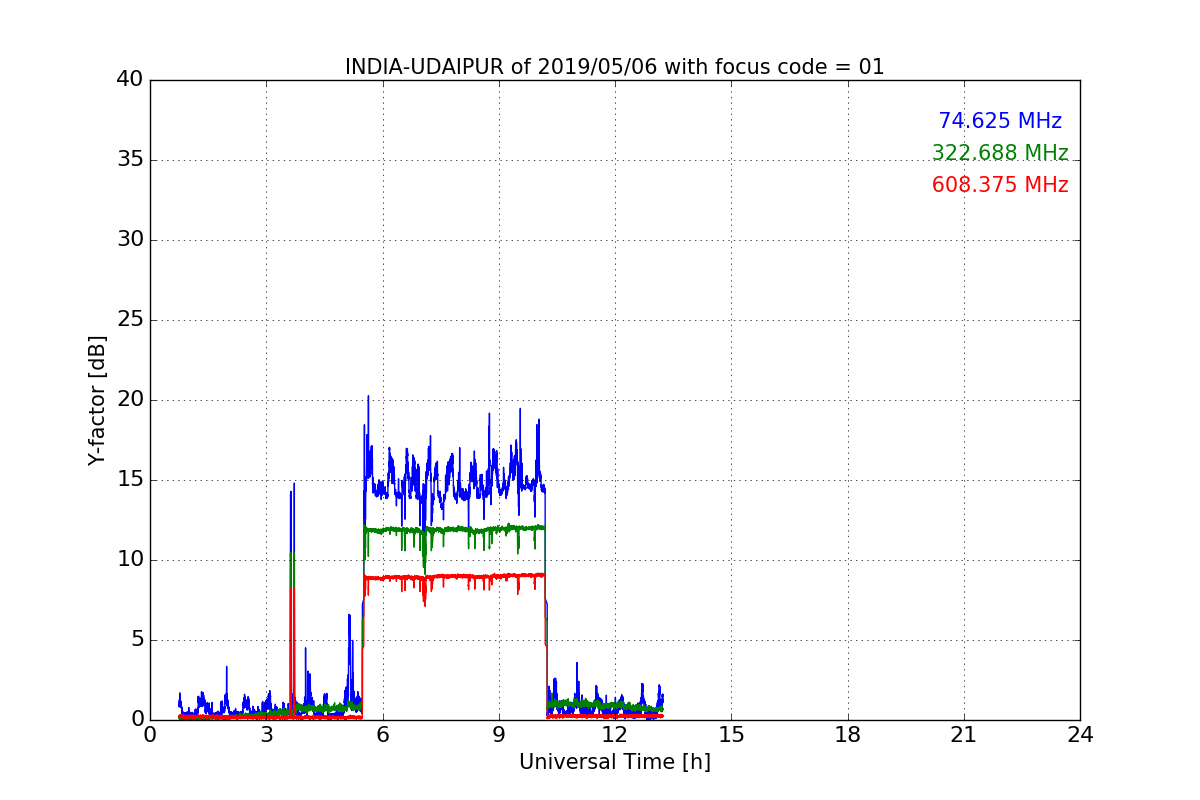Click y-axis tick label 35
Image resolution: width=1200 pixels, height=800 pixels.
pyautogui.click(x=130, y=160)
